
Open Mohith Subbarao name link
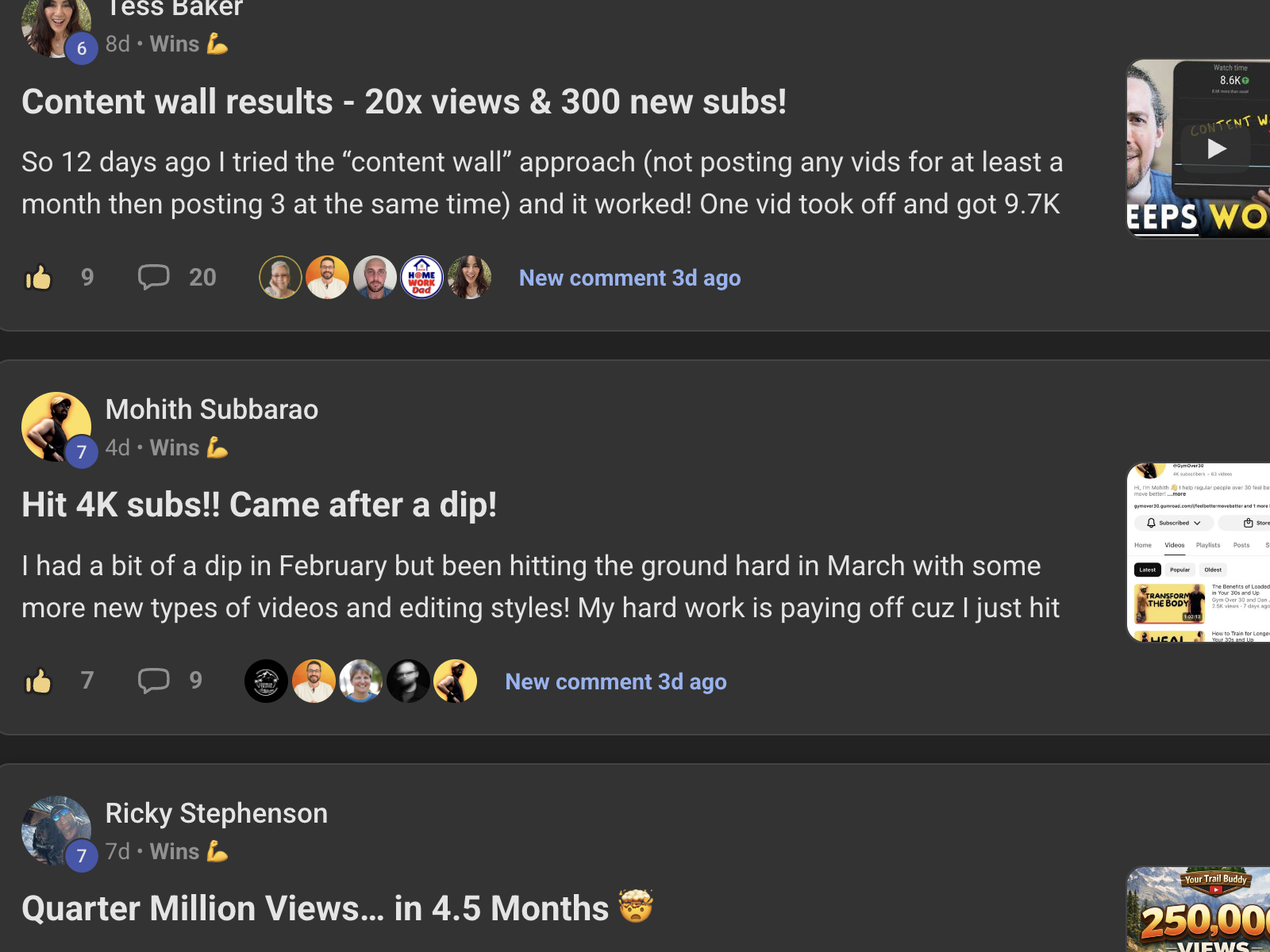(x=212, y=409)
